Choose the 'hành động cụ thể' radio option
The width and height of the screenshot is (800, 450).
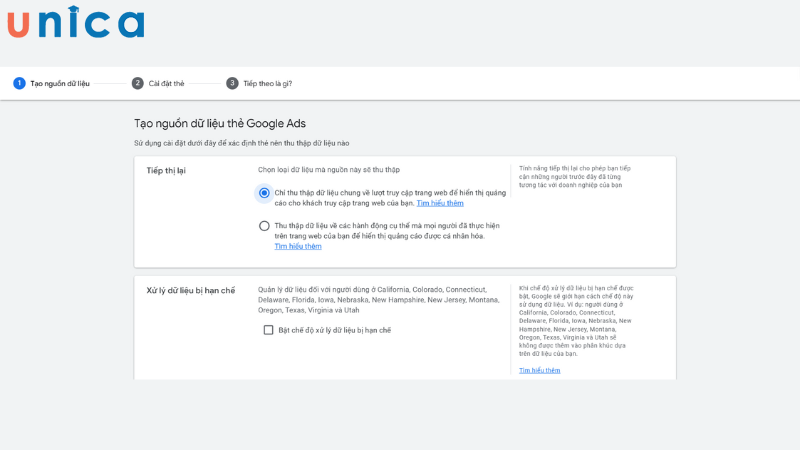264,226
